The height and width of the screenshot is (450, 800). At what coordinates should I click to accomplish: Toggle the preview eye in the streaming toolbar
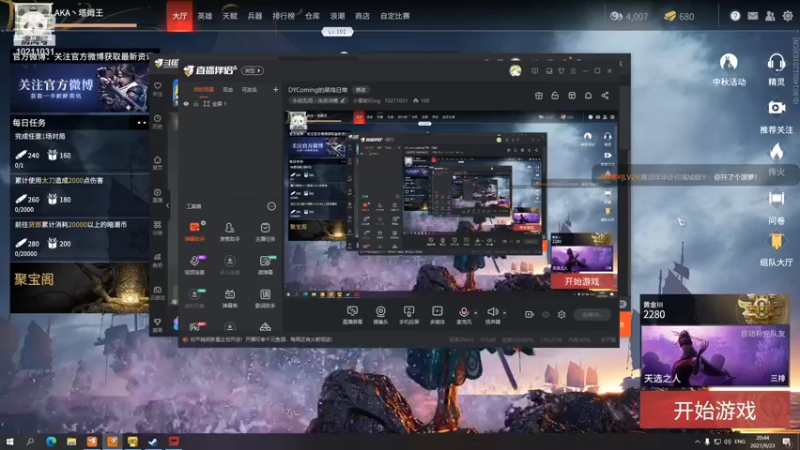[545, 314]
